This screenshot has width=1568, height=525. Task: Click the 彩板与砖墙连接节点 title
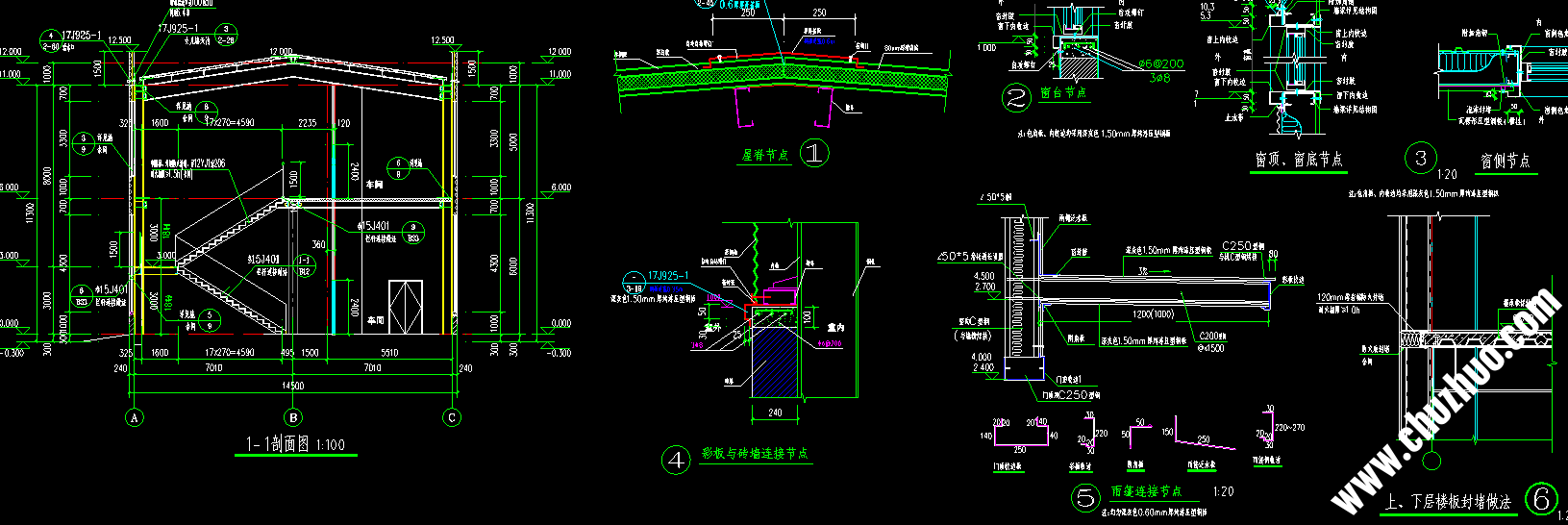pos(755,454)
